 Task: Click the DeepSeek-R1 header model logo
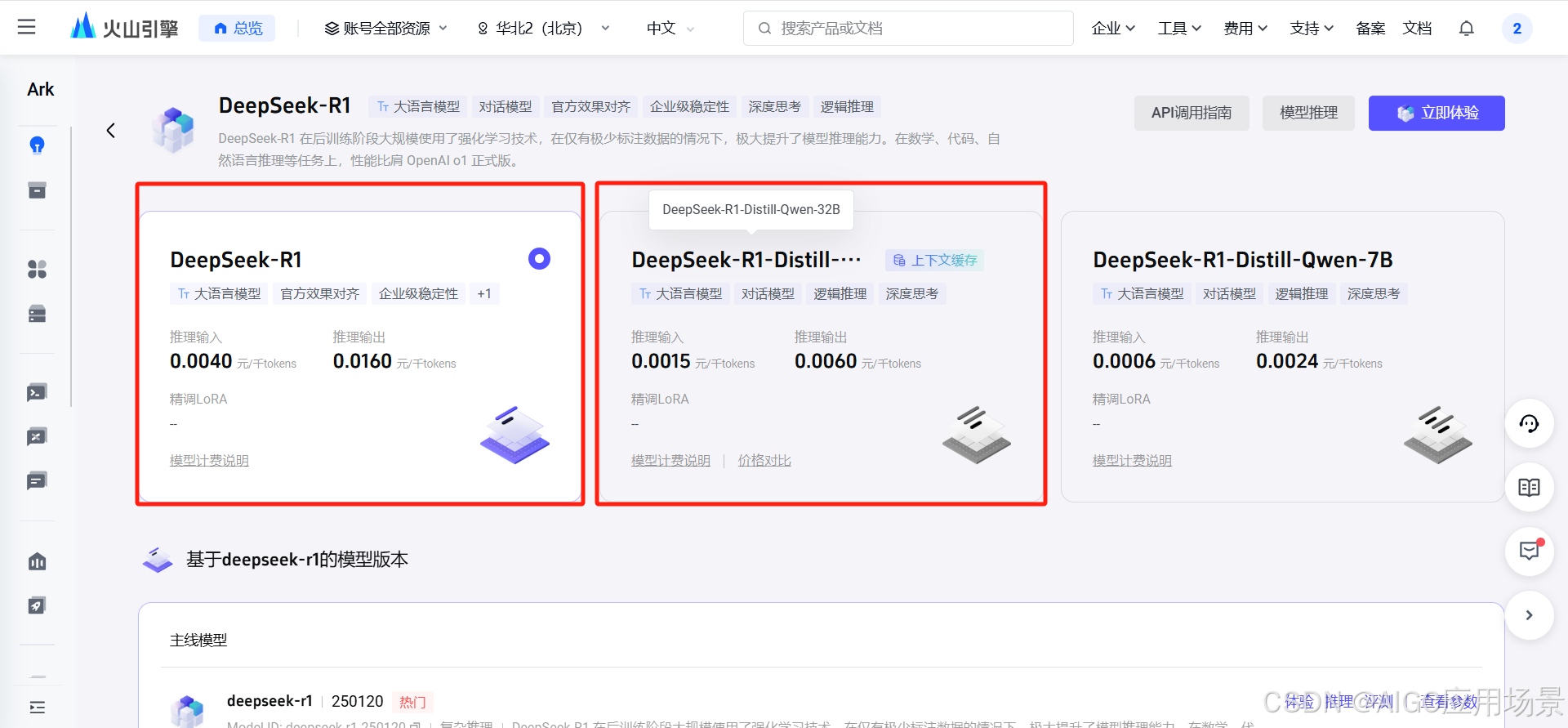(173, 129)
